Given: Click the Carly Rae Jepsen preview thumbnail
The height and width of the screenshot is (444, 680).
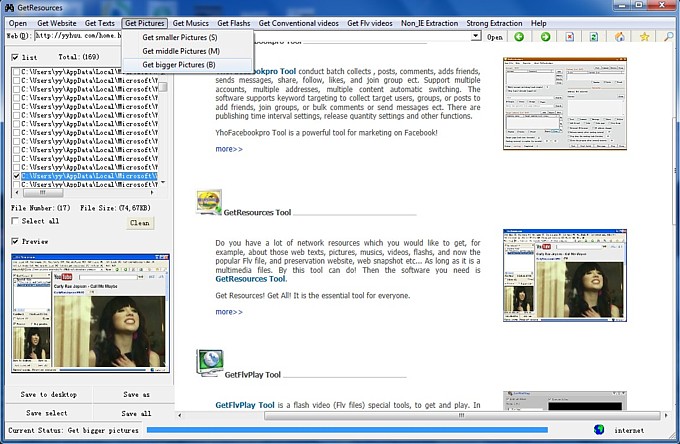Looking at the screenshot, I should pyautogui.click(x=90, y=313).
